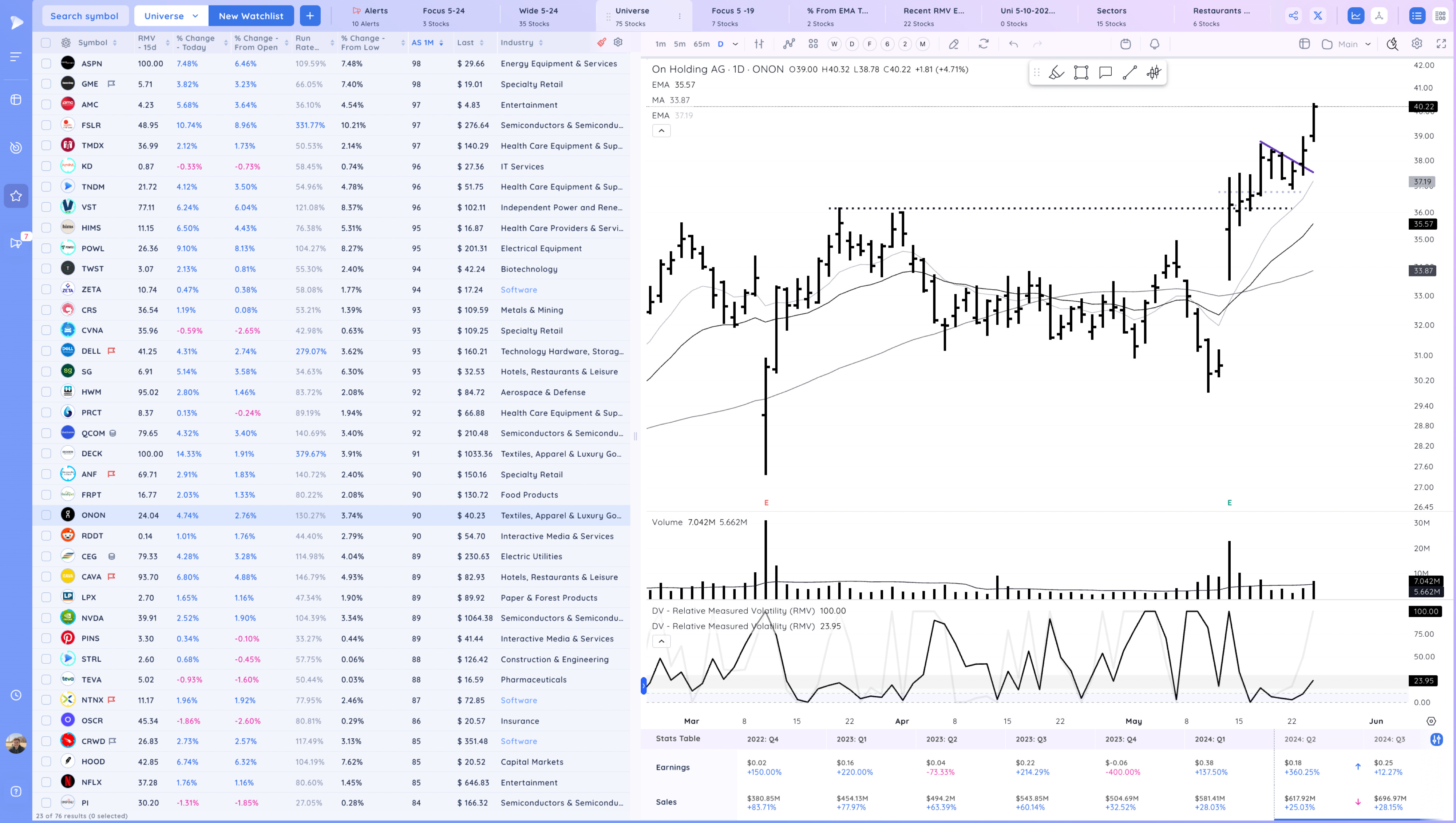This screenshot has width=1456, height=823.
Task: Tick the checkbox for ONON
Action: tap(46, 515)
